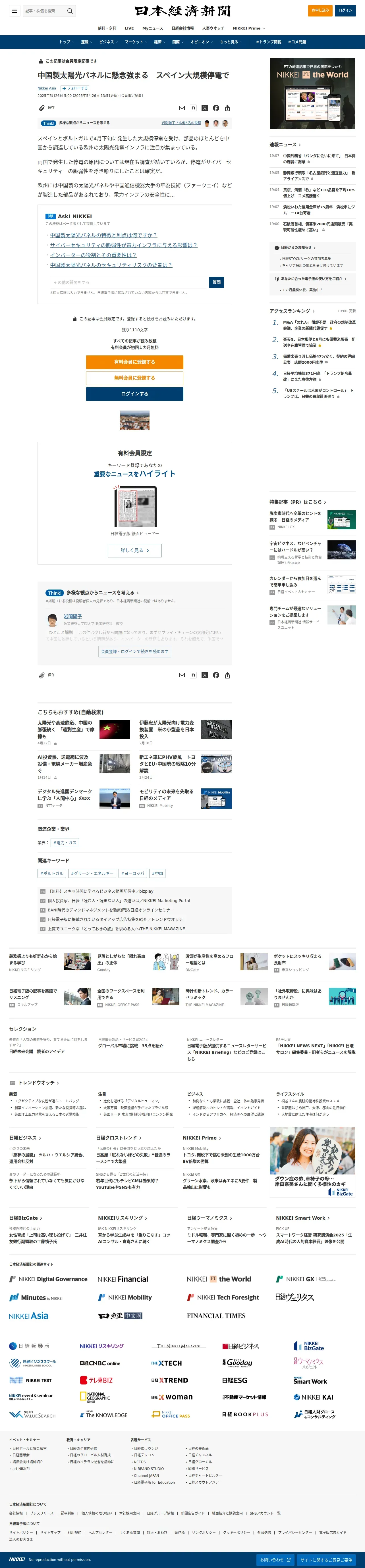The width and height of the screenshot is (365, 1568).
Task: Expand the 経済 navigation dropdown
Action: point(160,42)
